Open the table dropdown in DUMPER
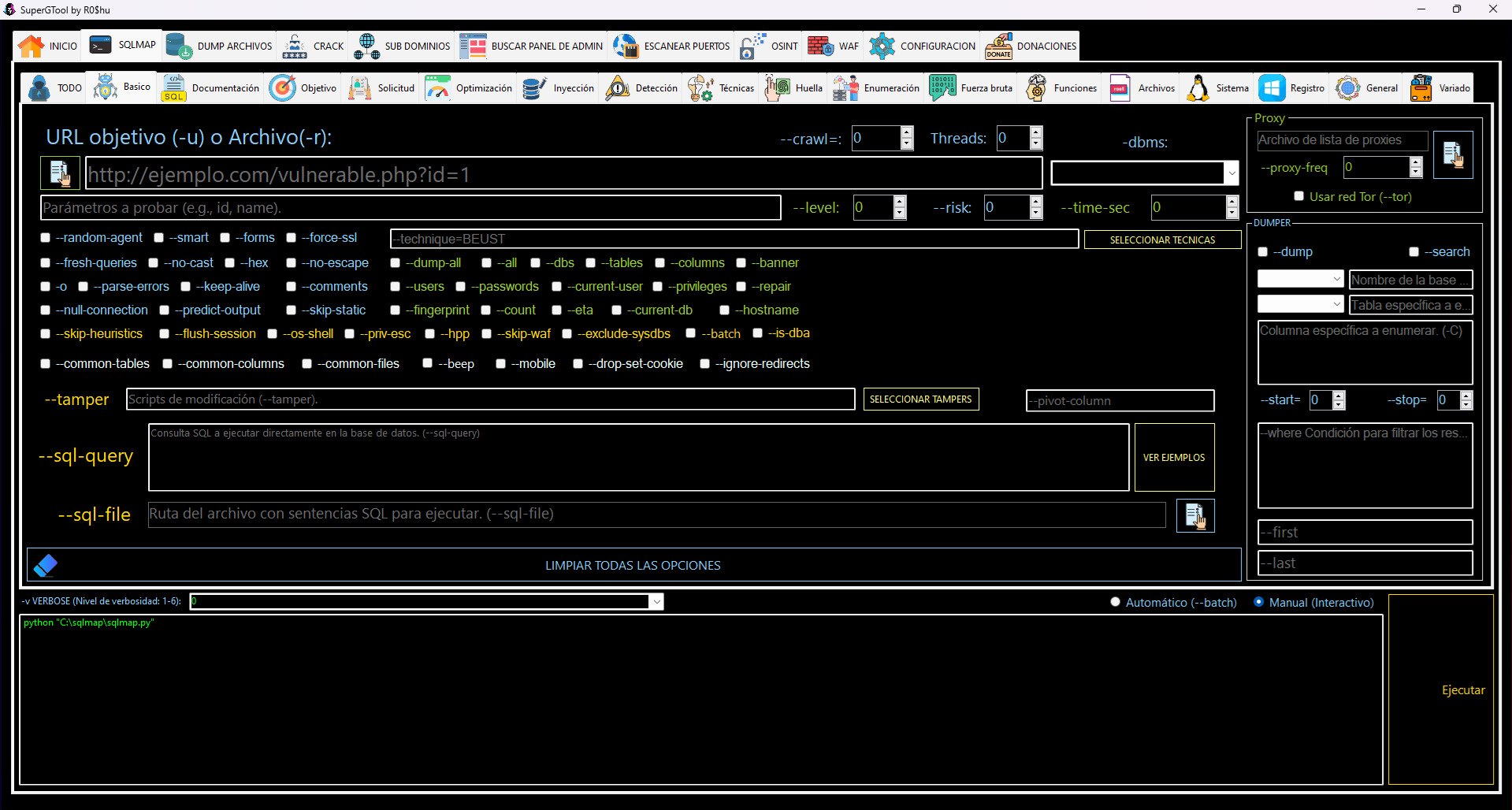The height and width of the screenshot is (810, 1512). [x=1337, y=304]
